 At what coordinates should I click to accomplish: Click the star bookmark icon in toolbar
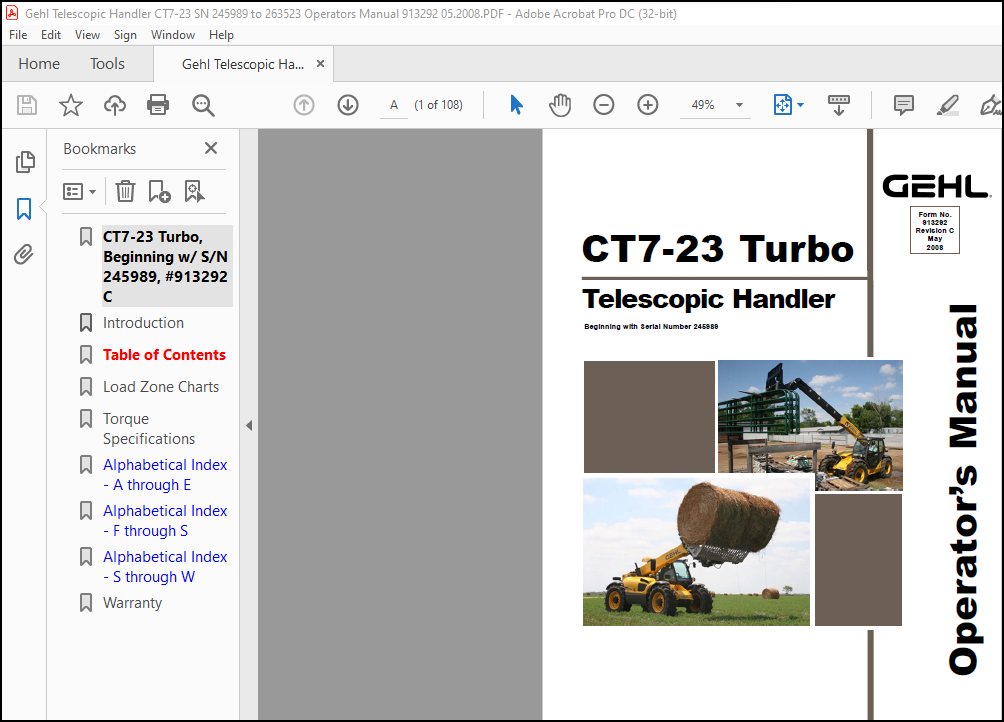[x=70, y=105]
